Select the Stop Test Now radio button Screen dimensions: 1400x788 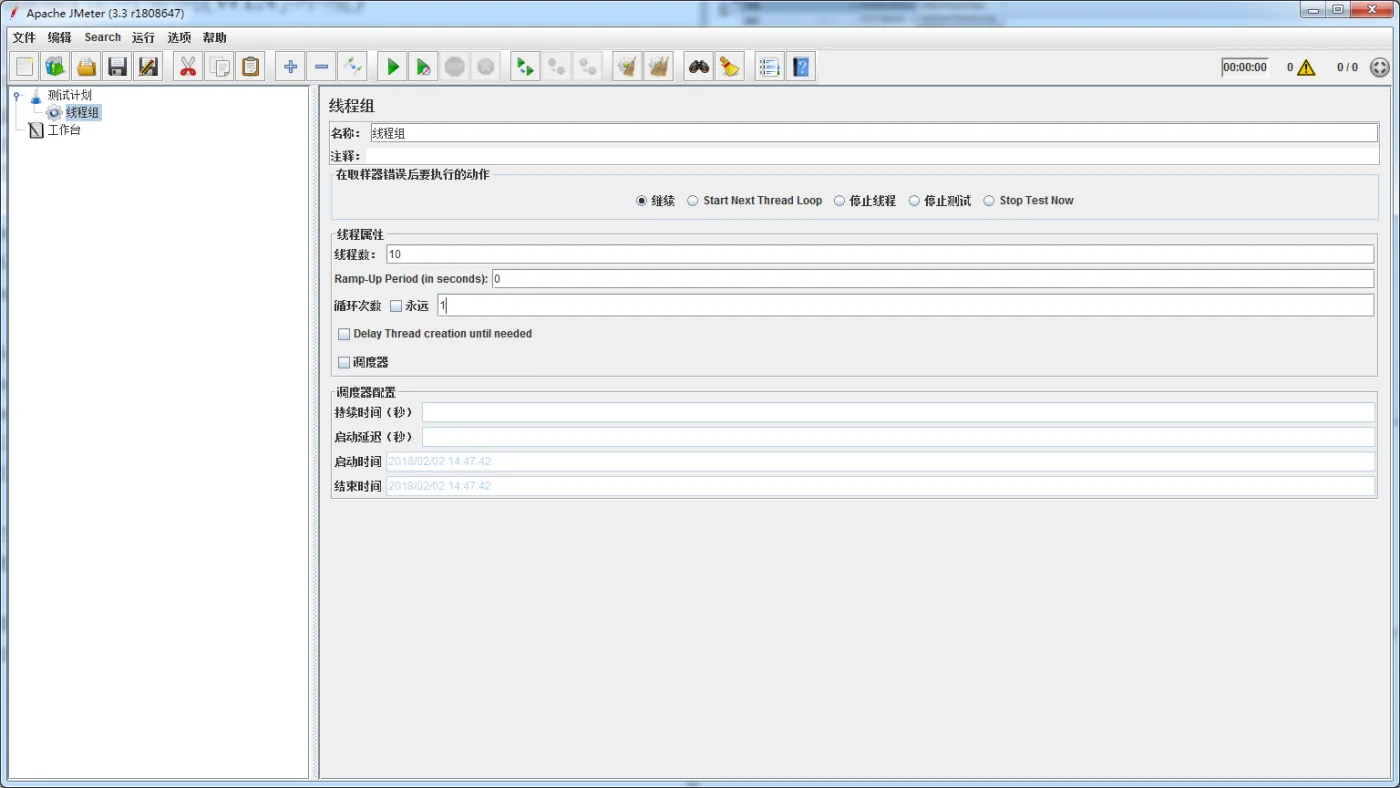(989, 200)
